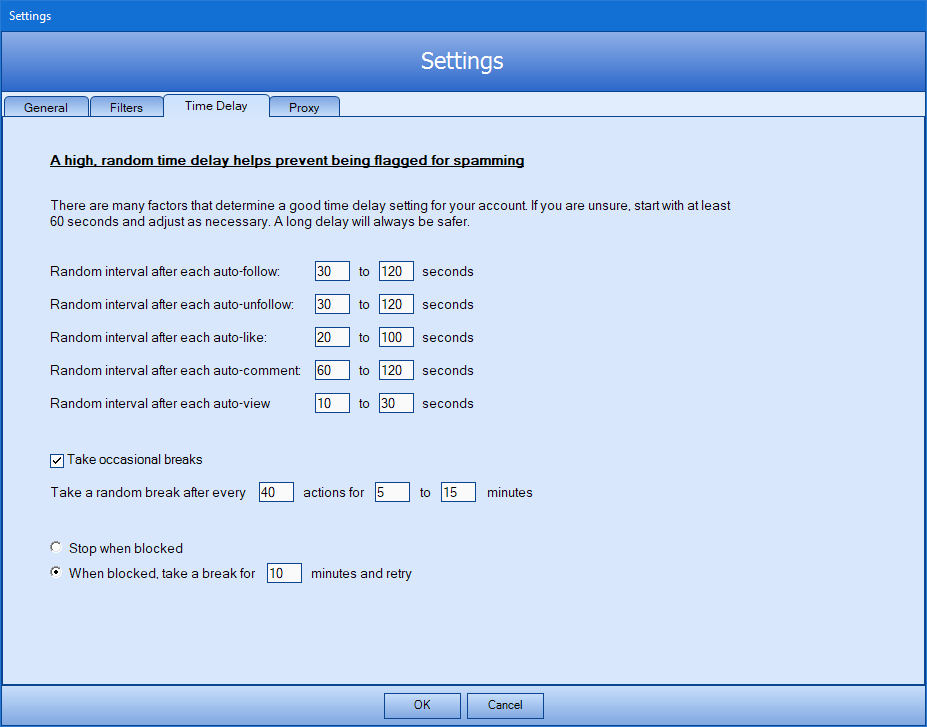Click the 'Random interval after each auto-unfollow:' label

pos(172,305)
